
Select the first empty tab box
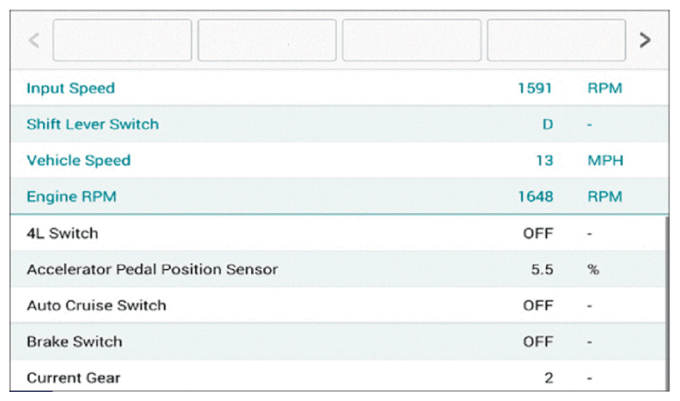coord(122,40)
